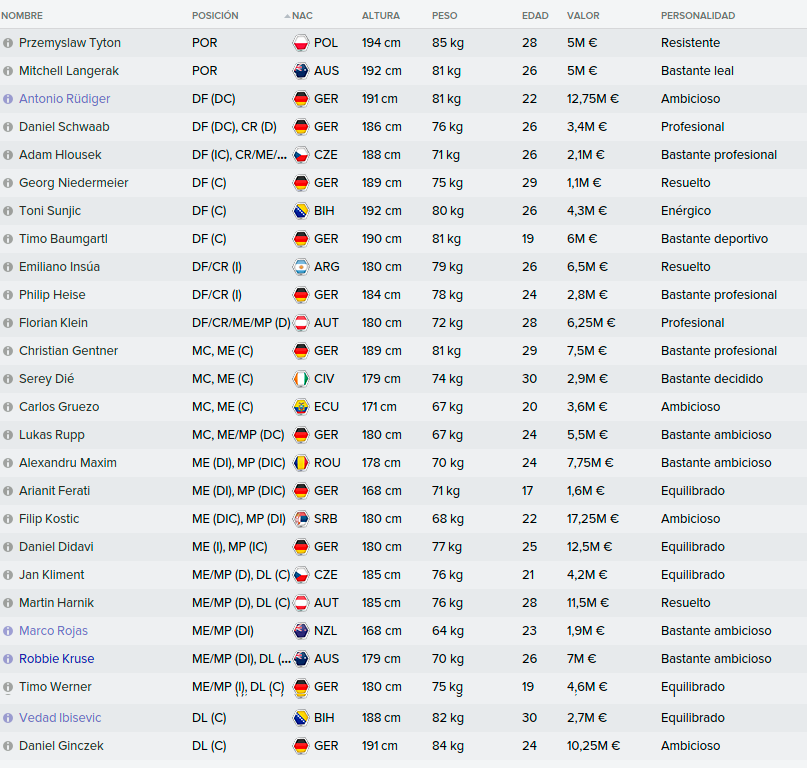This screenshot has height=768, width=807.
Task: Open the info icon beside Robbie Kruse
Action: click(8, 659)
